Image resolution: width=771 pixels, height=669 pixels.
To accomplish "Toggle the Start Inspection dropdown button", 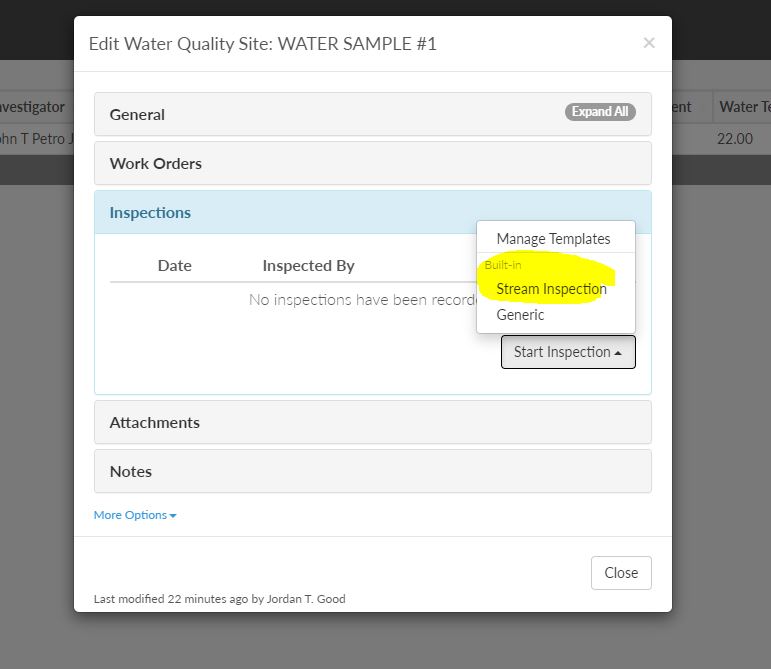I will point(568,352).
